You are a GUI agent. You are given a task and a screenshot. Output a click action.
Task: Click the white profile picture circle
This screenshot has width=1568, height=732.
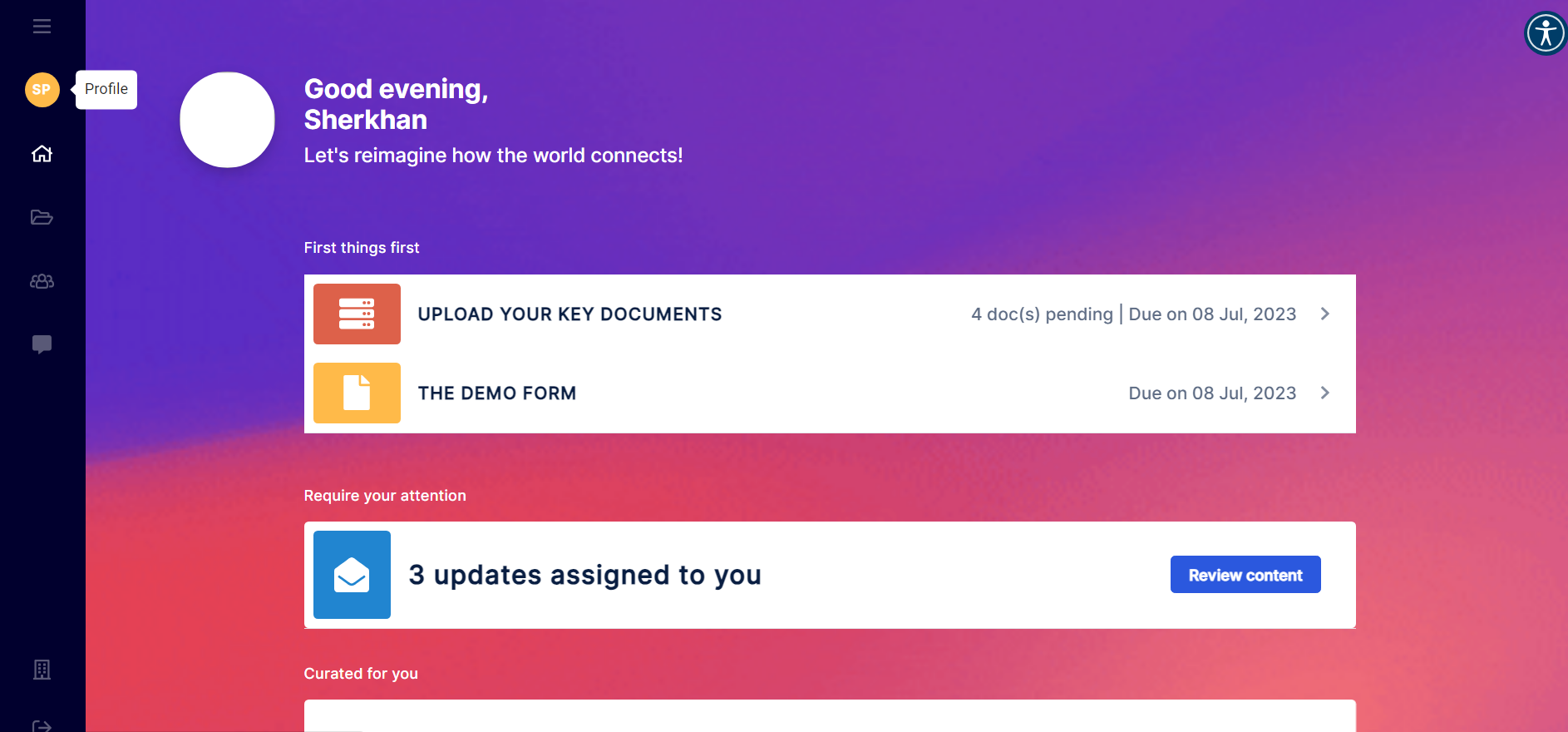pyautogui.click(x=227, y=120)
